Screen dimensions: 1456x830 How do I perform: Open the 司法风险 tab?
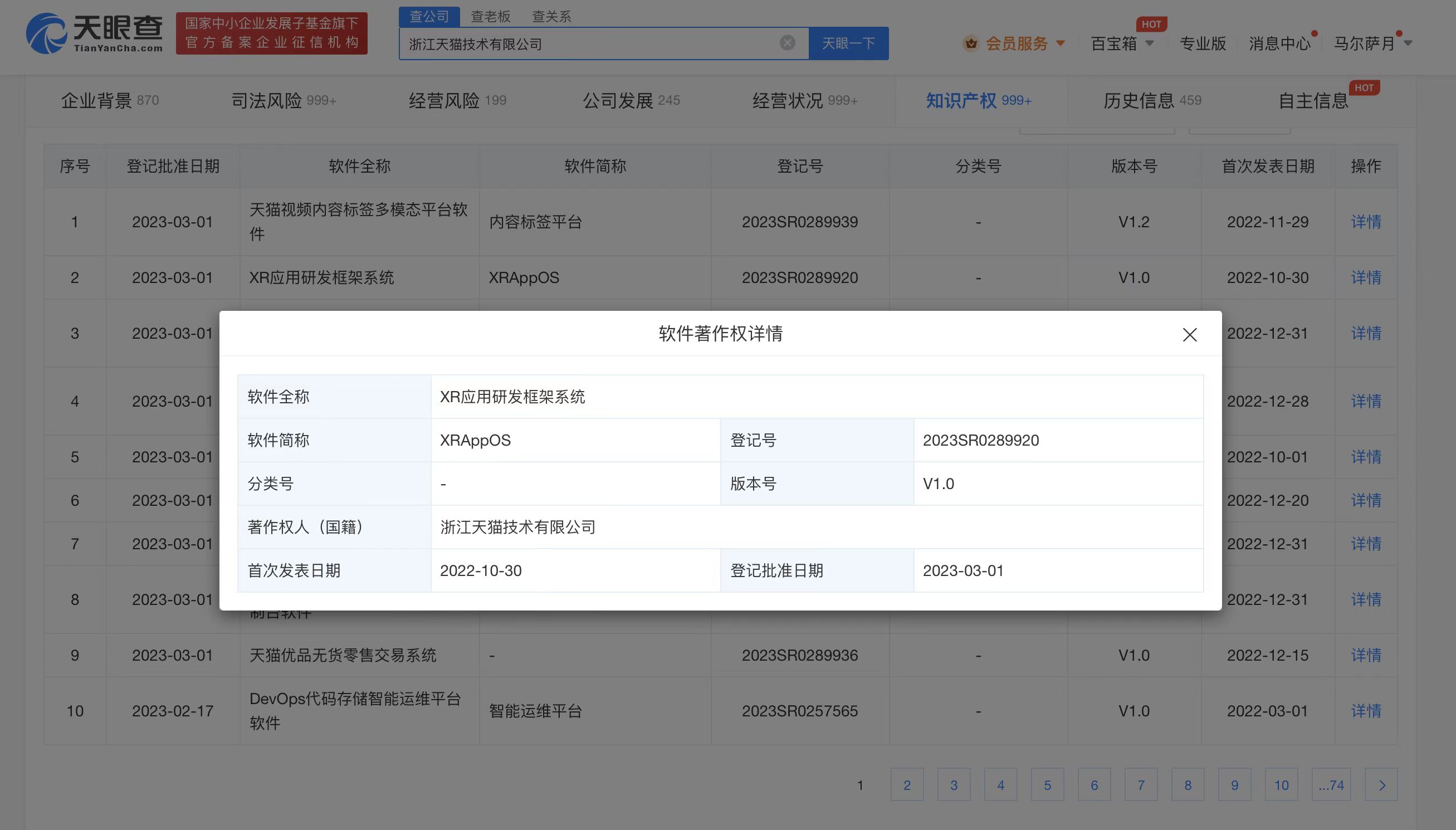pyautogui.click(x=283, y=101)
